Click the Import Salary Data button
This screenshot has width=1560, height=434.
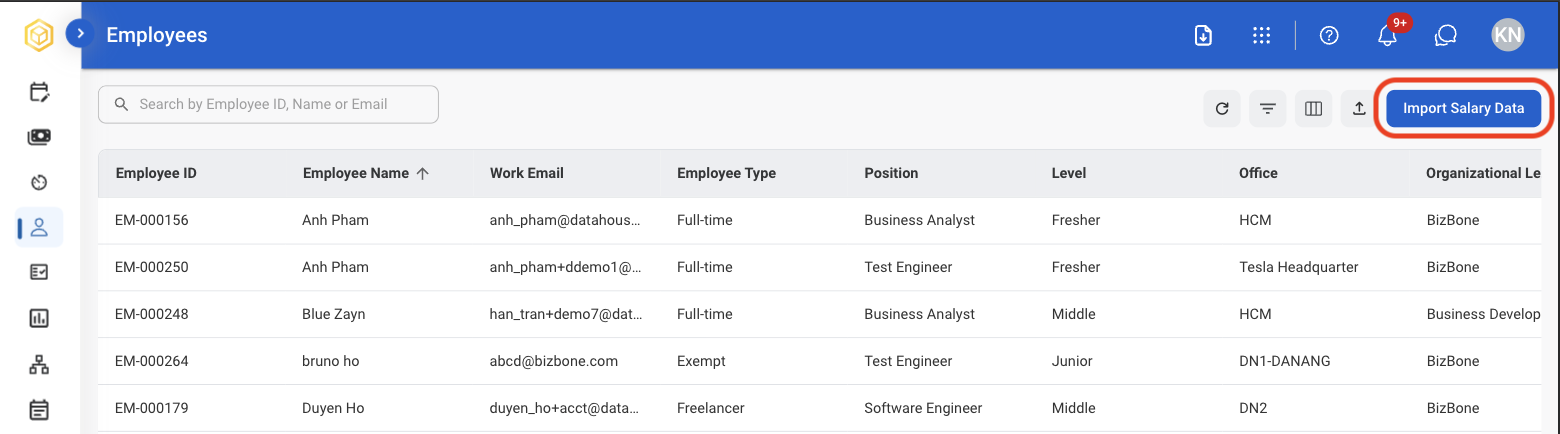click(1463, 108)
